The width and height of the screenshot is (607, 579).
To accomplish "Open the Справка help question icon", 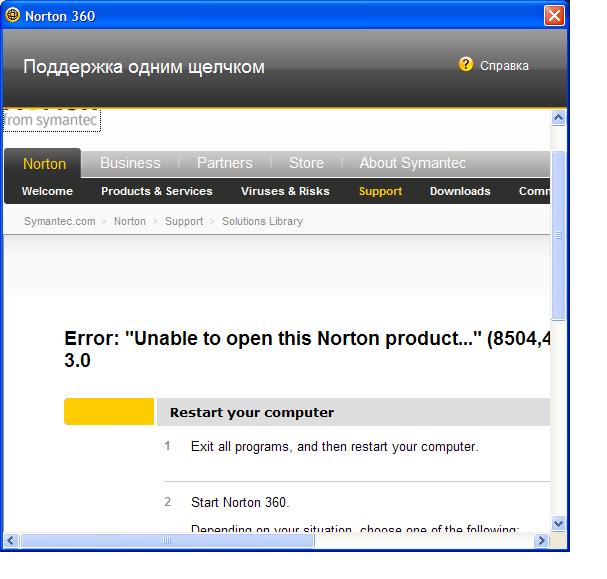I will (466, 64).
